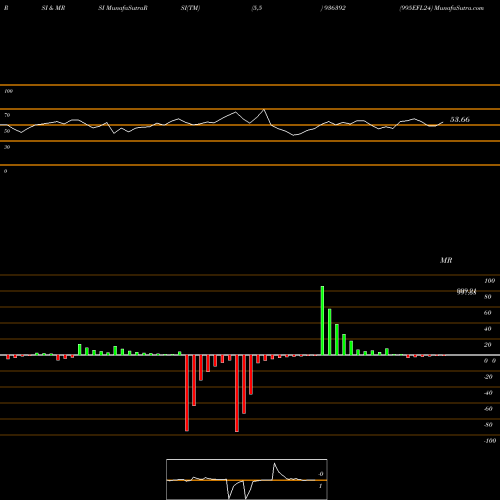
Task: Select the '40' MR axis label
Action: 488,329
